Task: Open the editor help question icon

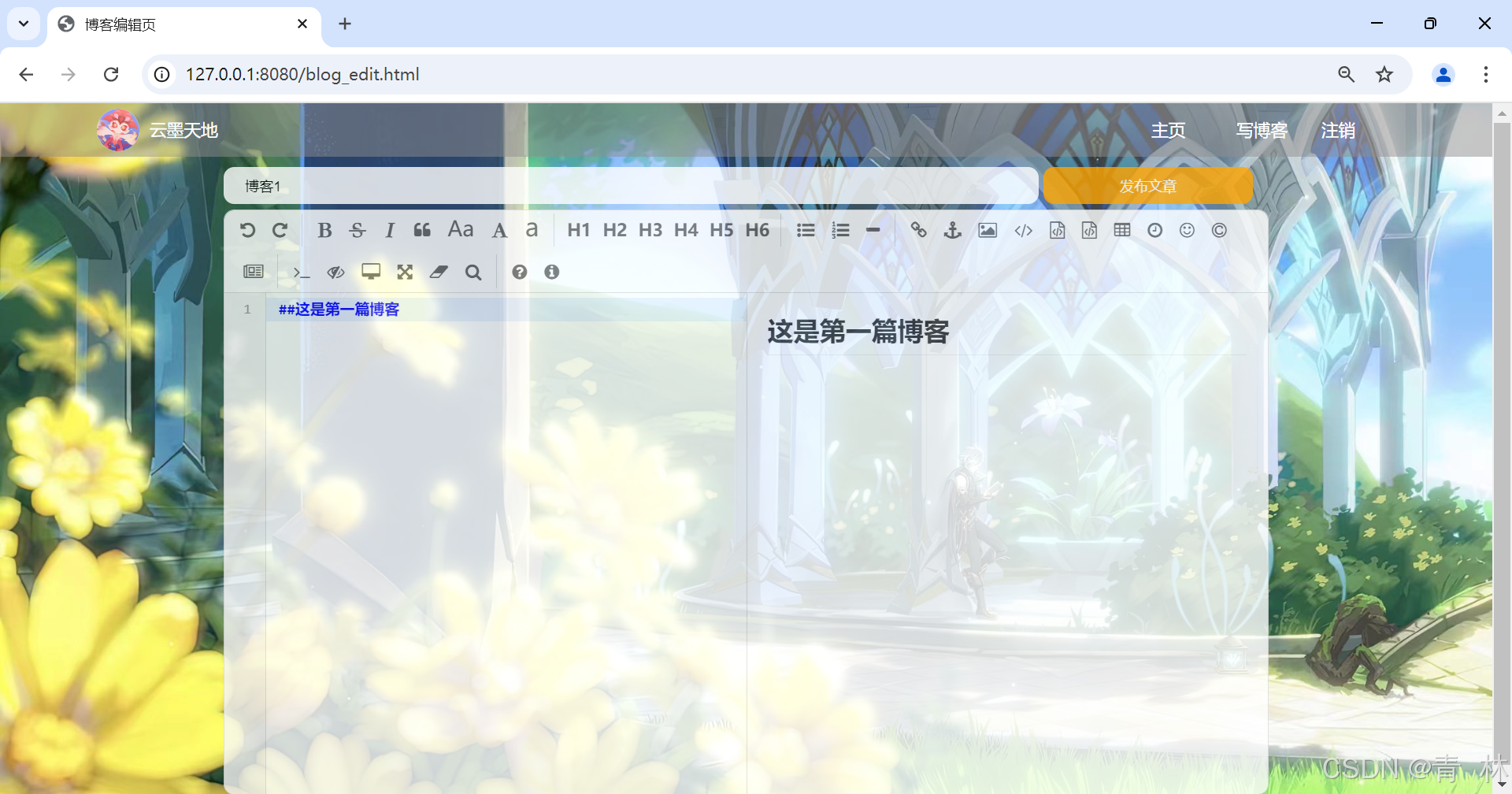Action: pyautogui.click(x=519, y=272)
